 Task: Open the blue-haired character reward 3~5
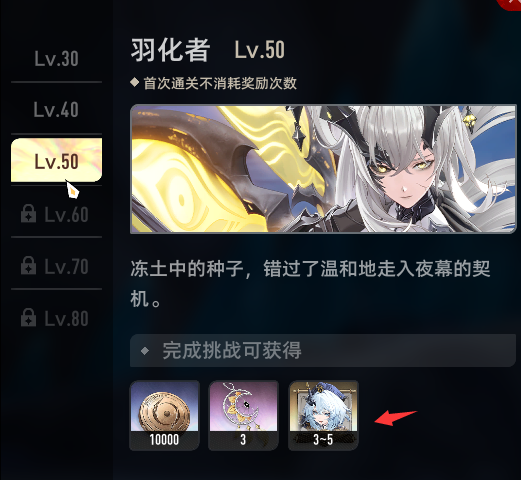323,415
